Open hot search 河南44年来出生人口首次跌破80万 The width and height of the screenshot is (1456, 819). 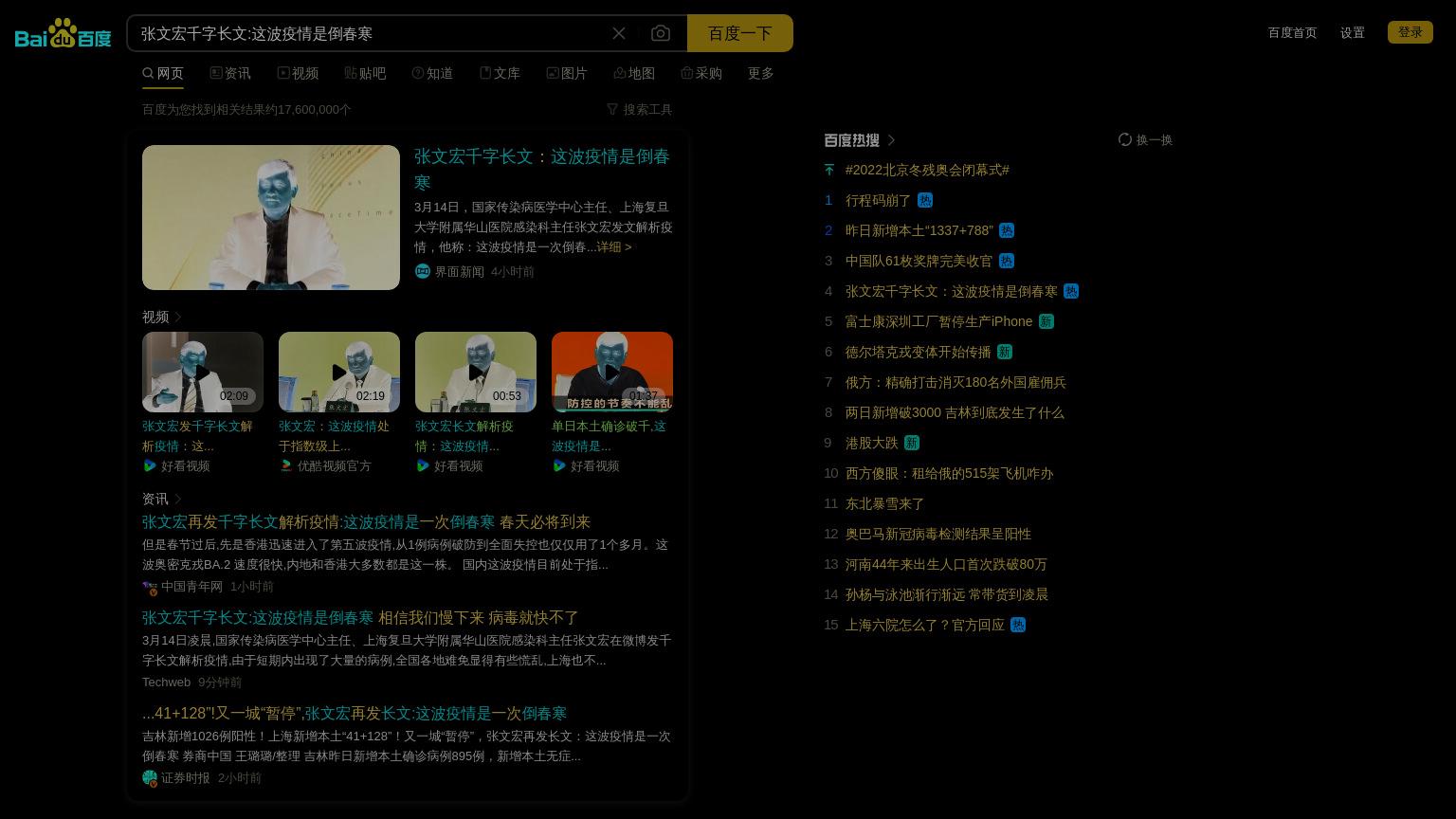(946, 564)
